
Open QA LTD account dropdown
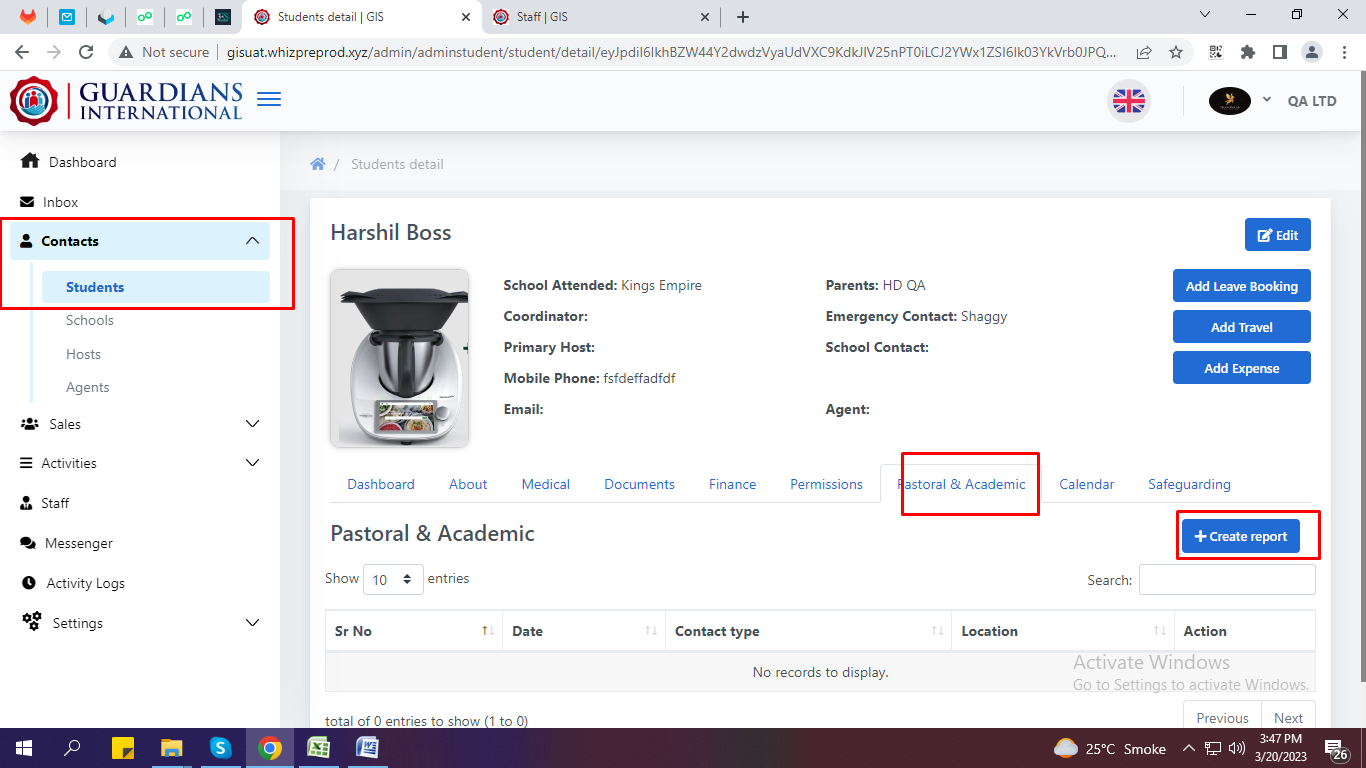pyautogui.click(x=1298, y=101)
